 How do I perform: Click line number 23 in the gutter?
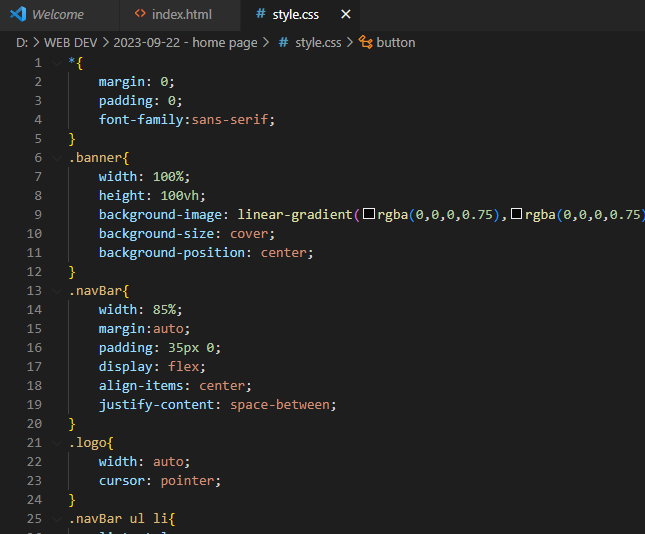(34, 481)
